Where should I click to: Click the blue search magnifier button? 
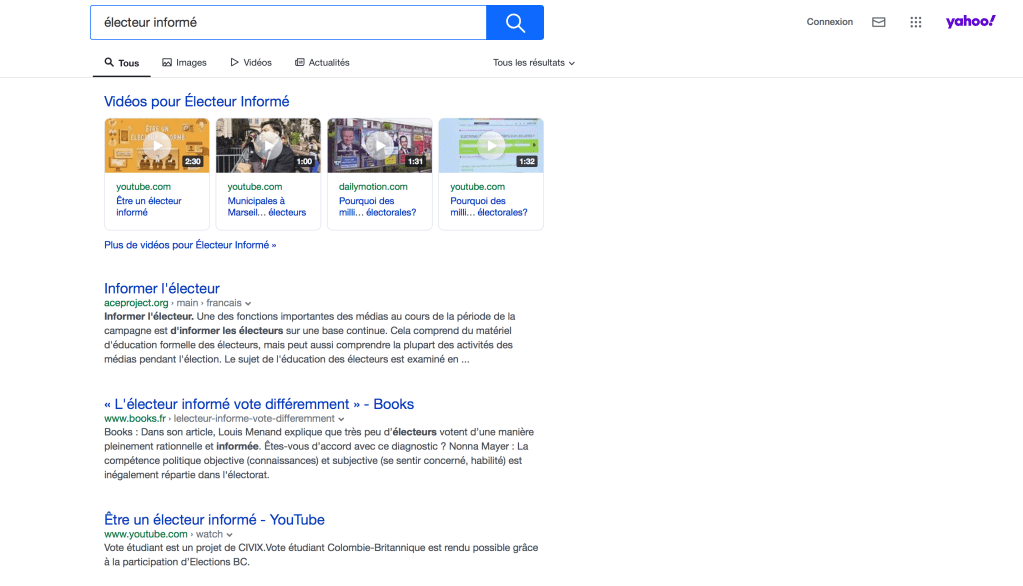(514, 22)
